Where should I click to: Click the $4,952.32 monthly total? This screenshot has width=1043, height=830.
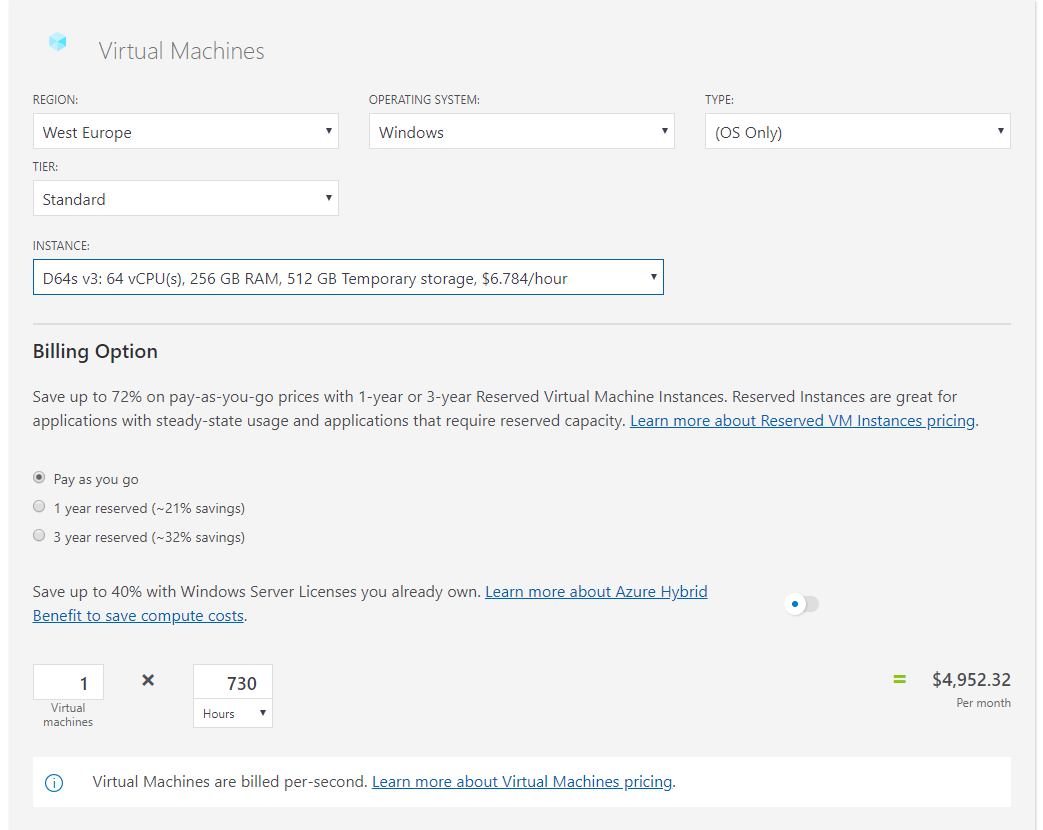pos(971,680)
